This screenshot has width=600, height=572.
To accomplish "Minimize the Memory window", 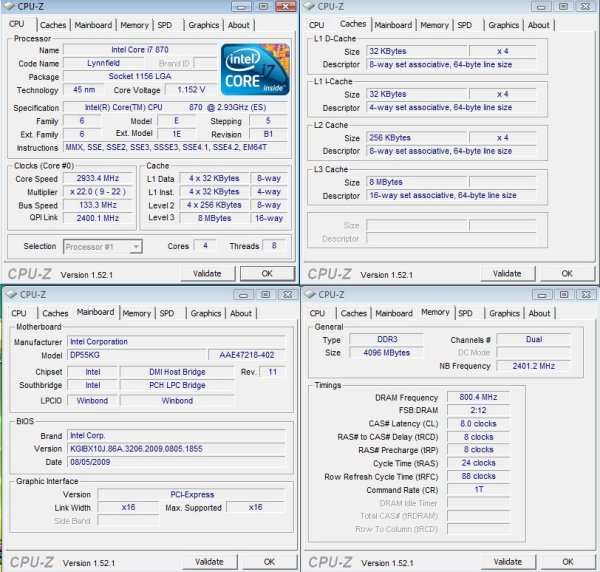I will pos(542,295).
